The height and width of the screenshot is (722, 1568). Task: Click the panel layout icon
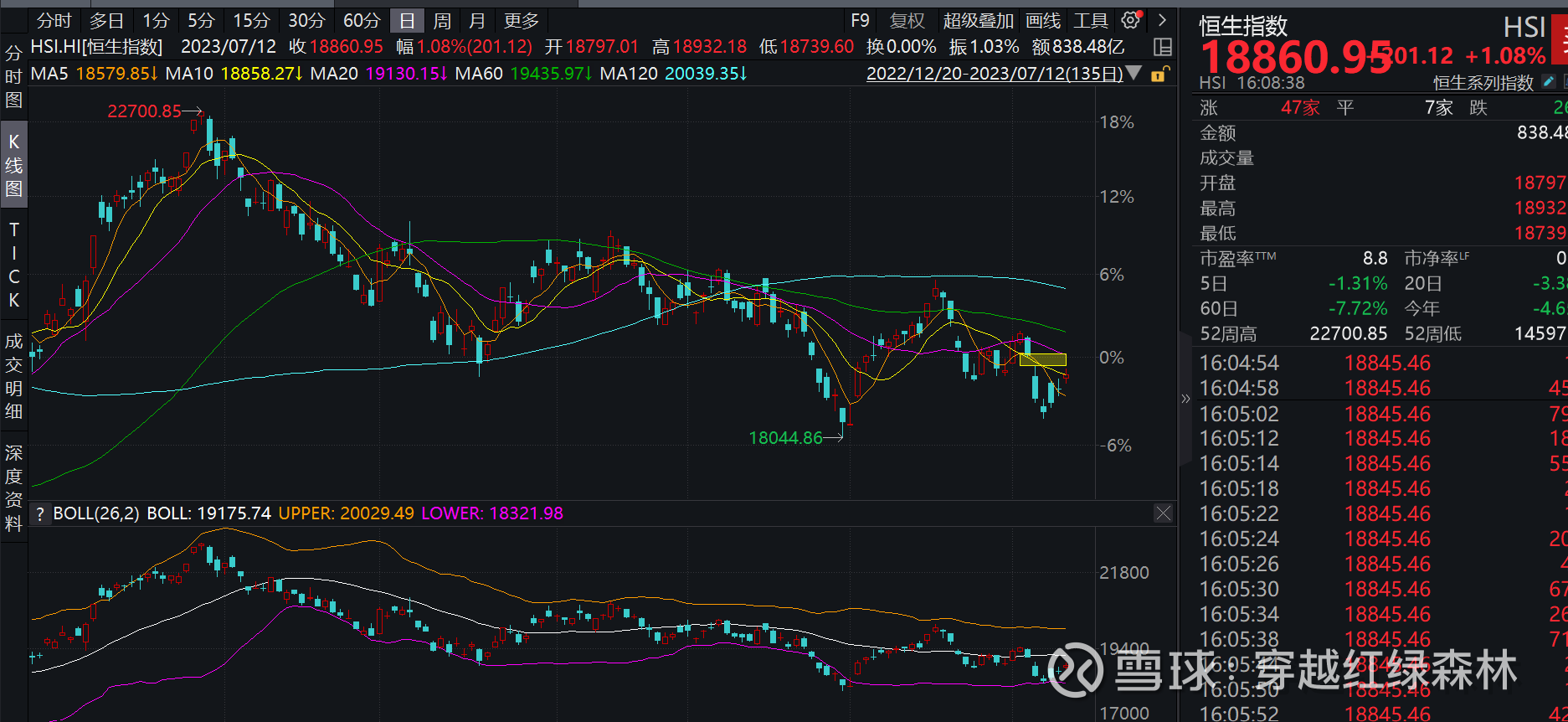click(1163, 47)
